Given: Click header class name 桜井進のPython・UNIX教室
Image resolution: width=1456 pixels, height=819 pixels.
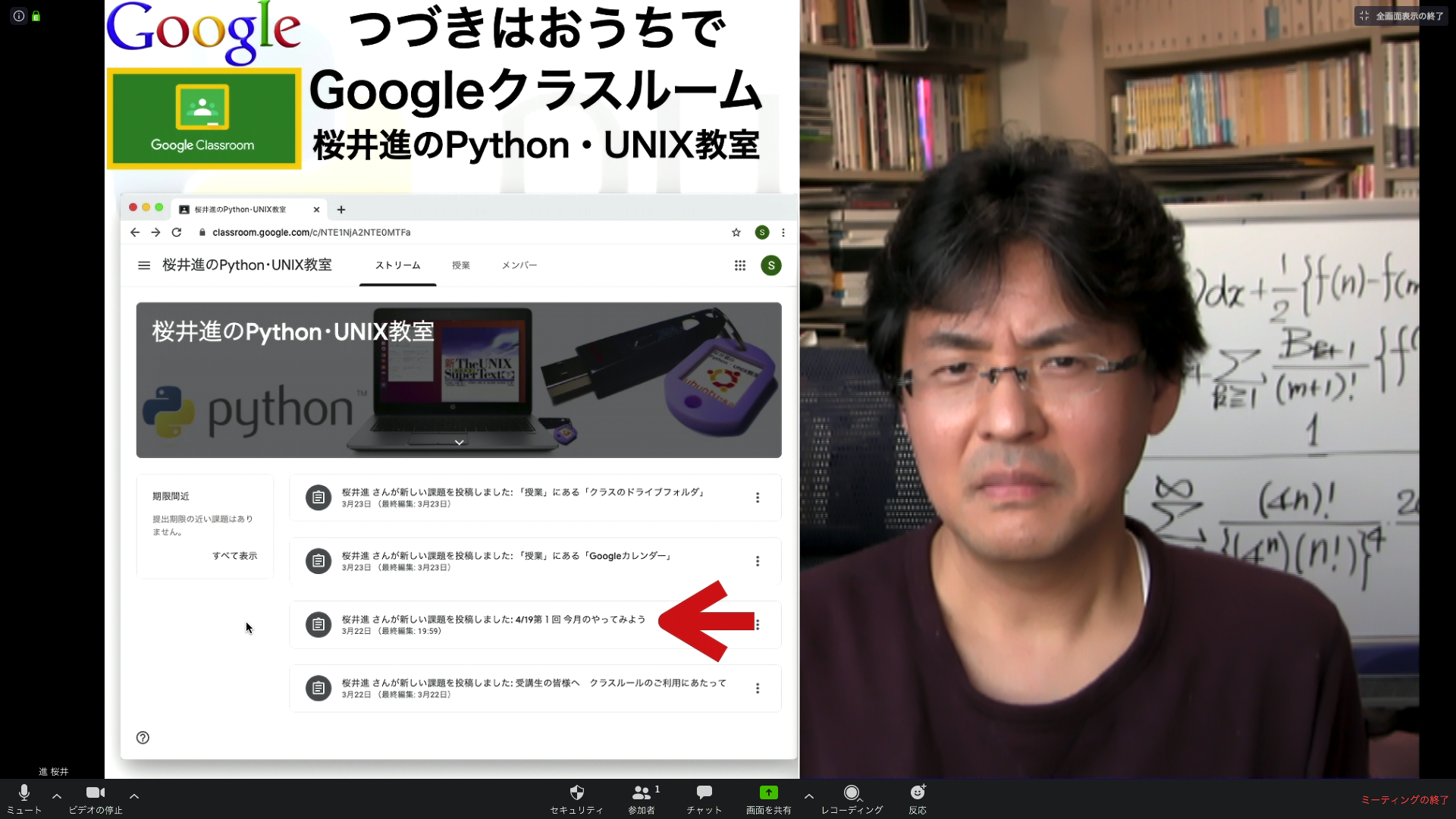Looking at the screenshot, I should [x=247, y=265].
